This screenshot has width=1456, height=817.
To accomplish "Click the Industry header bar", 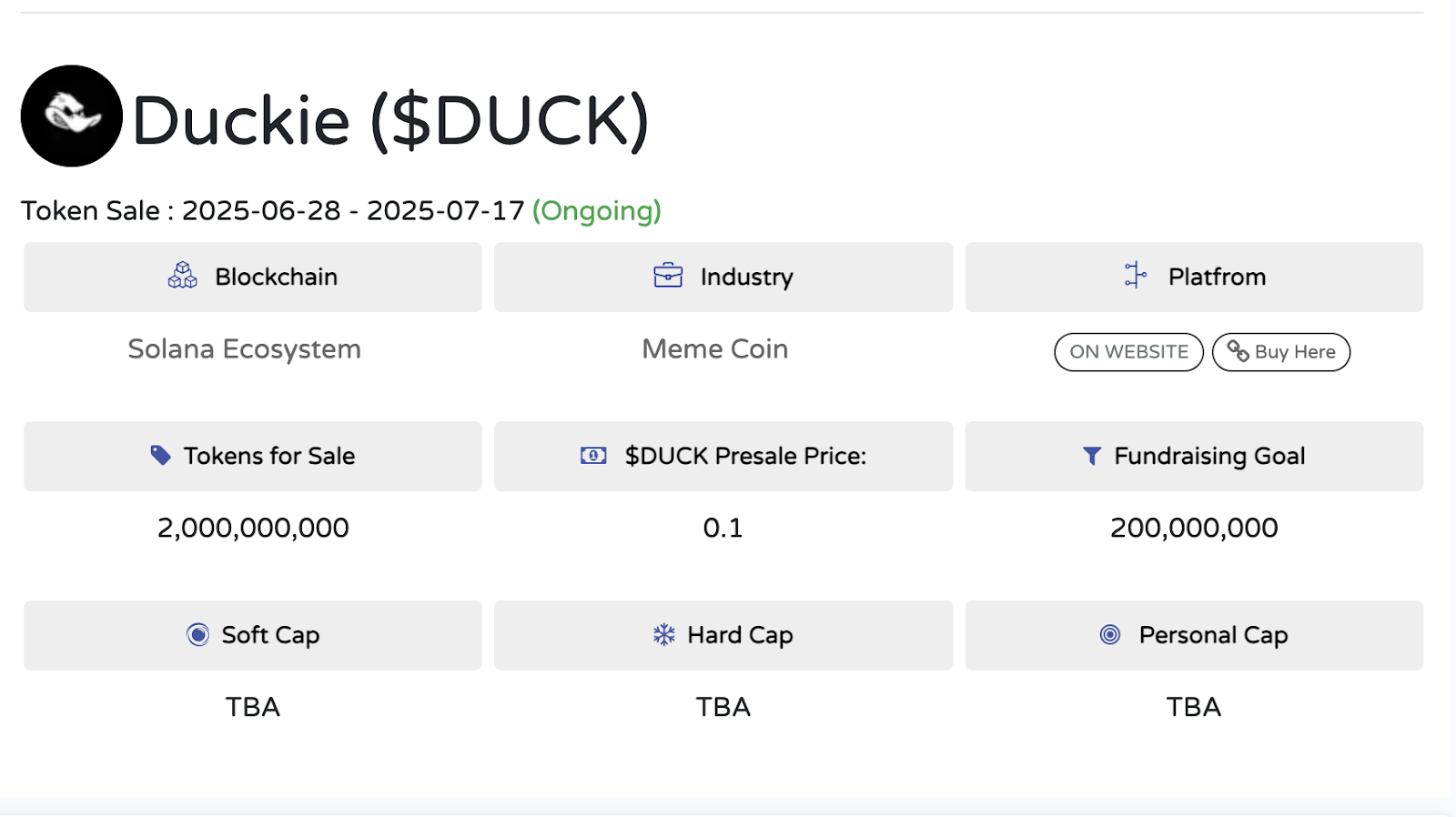I will (x=723, y=276).
